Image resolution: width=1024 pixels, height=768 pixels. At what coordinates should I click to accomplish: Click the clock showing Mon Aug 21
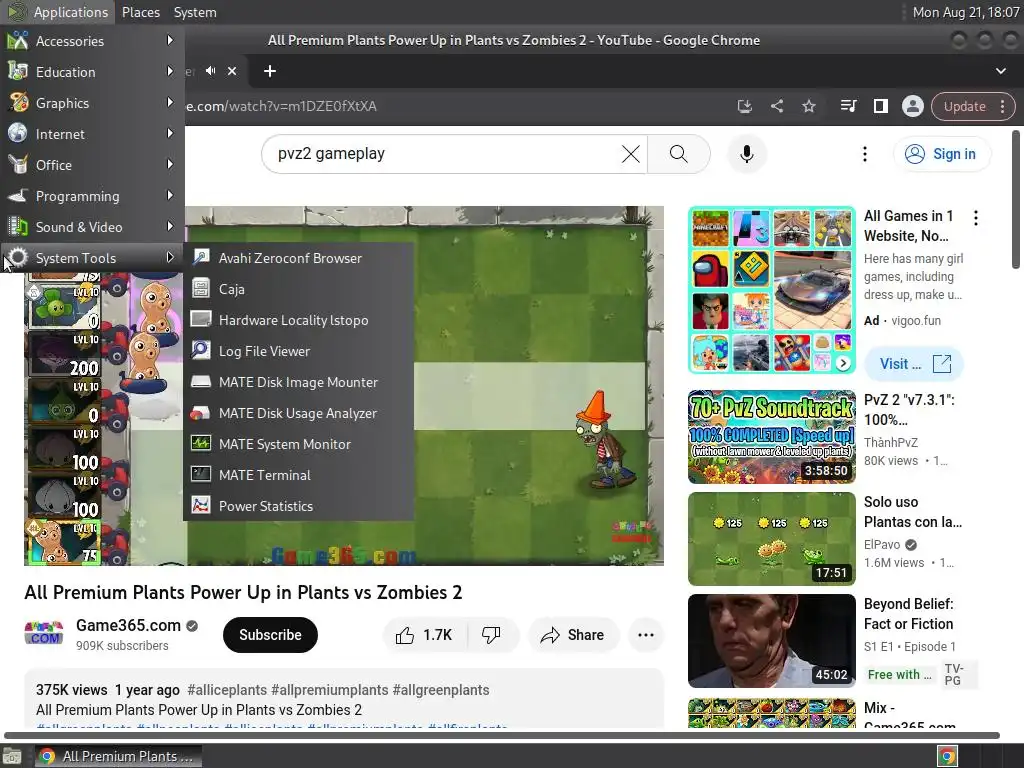point(965,12)
